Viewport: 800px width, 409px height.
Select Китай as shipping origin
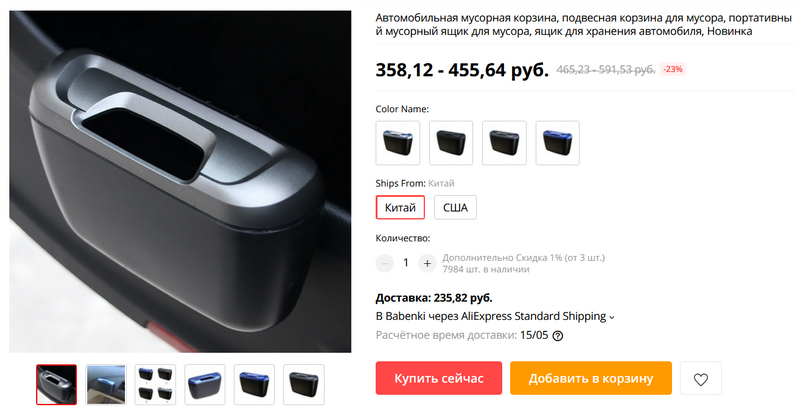tap(401, 208)
